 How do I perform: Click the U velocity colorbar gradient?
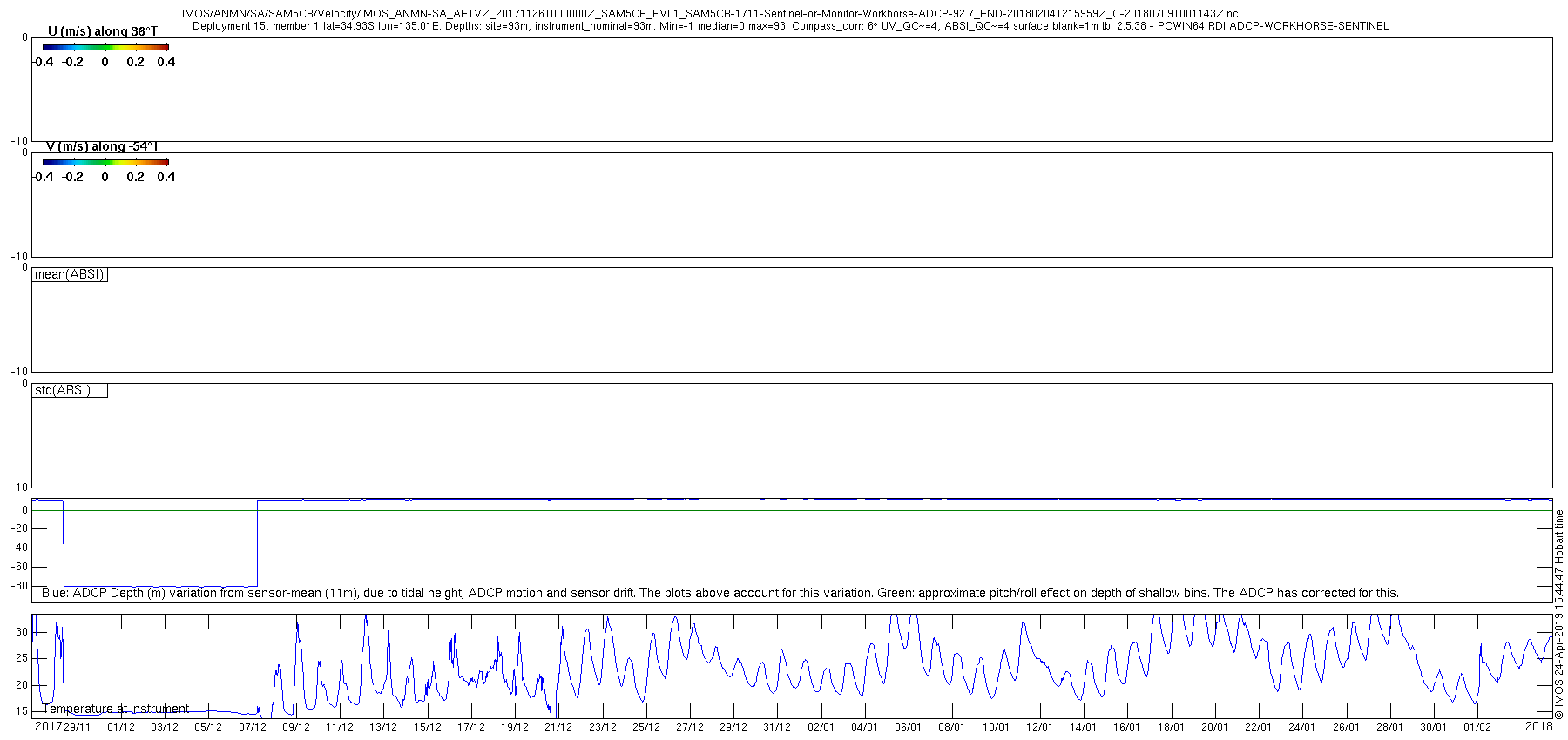tap(105, 47)
